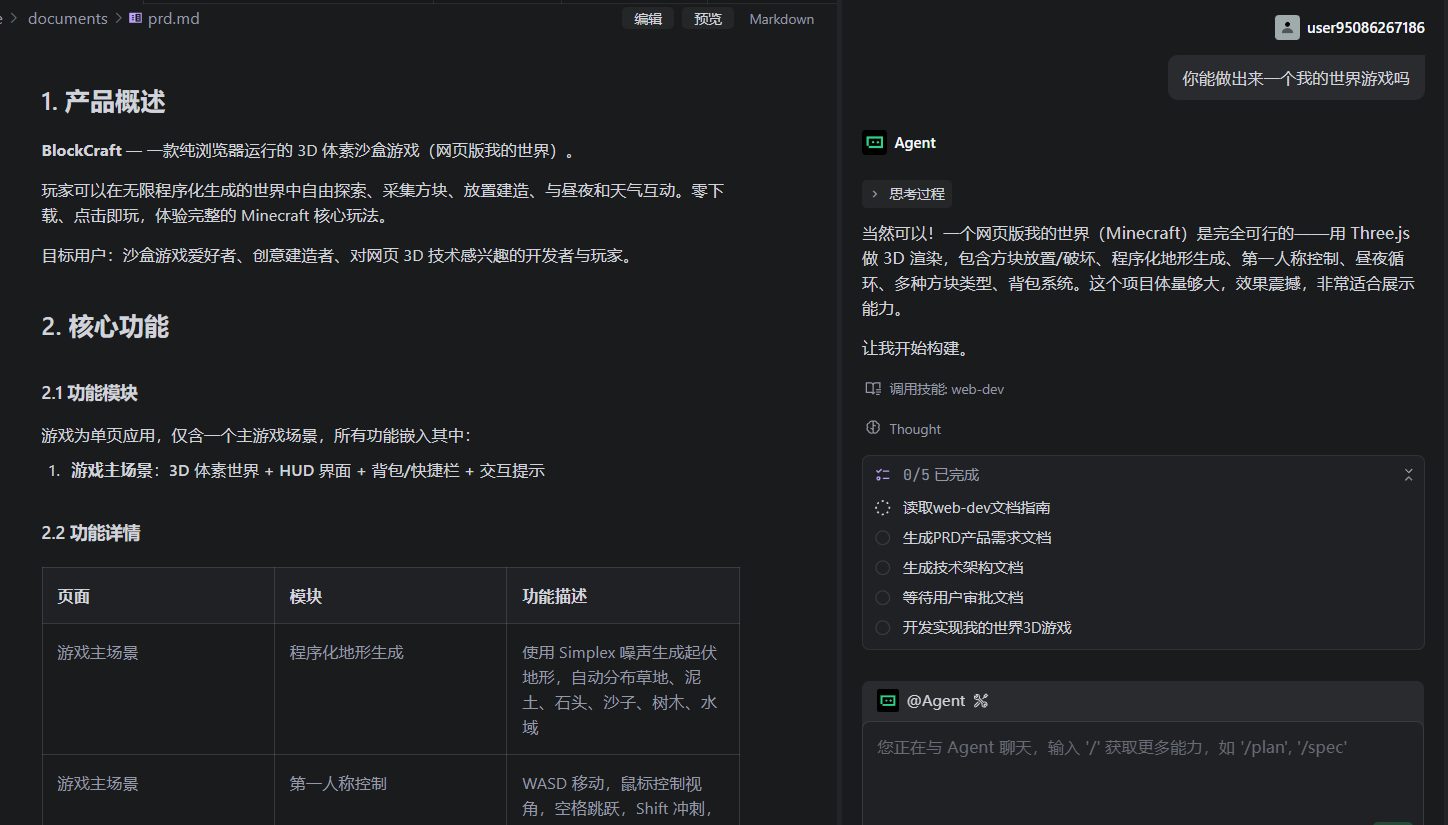Click the book icon beside 调用技能: web-dev
This screenshot has width=1448, height=825.
[873, 388]
